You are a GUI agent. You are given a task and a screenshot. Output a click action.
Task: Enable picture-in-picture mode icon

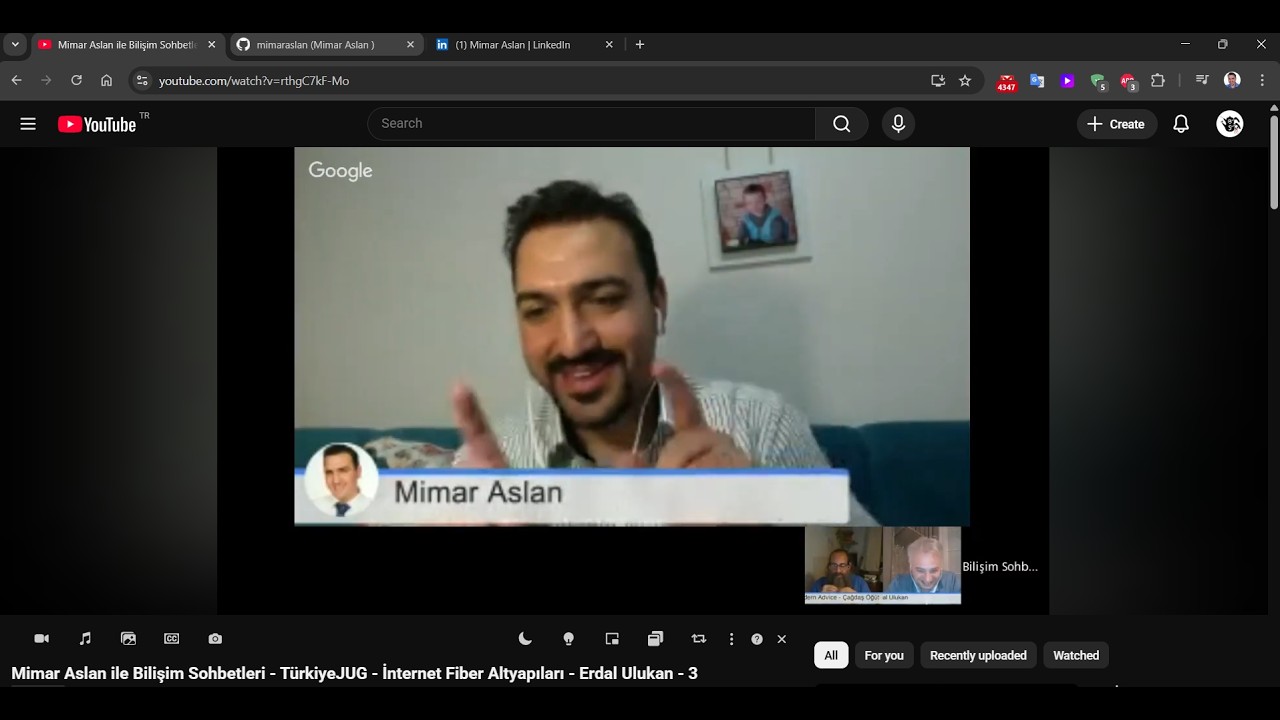(612, 639)
